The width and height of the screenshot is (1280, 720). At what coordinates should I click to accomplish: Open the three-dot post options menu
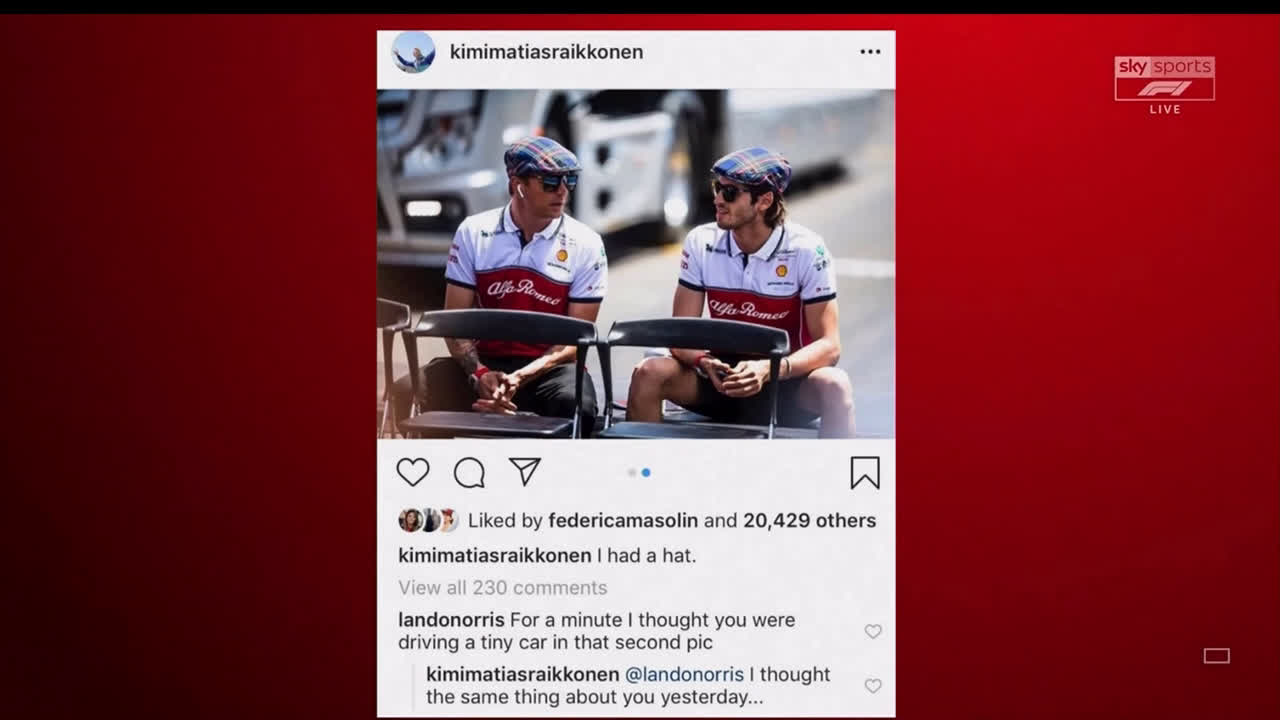tap(870, 52)
